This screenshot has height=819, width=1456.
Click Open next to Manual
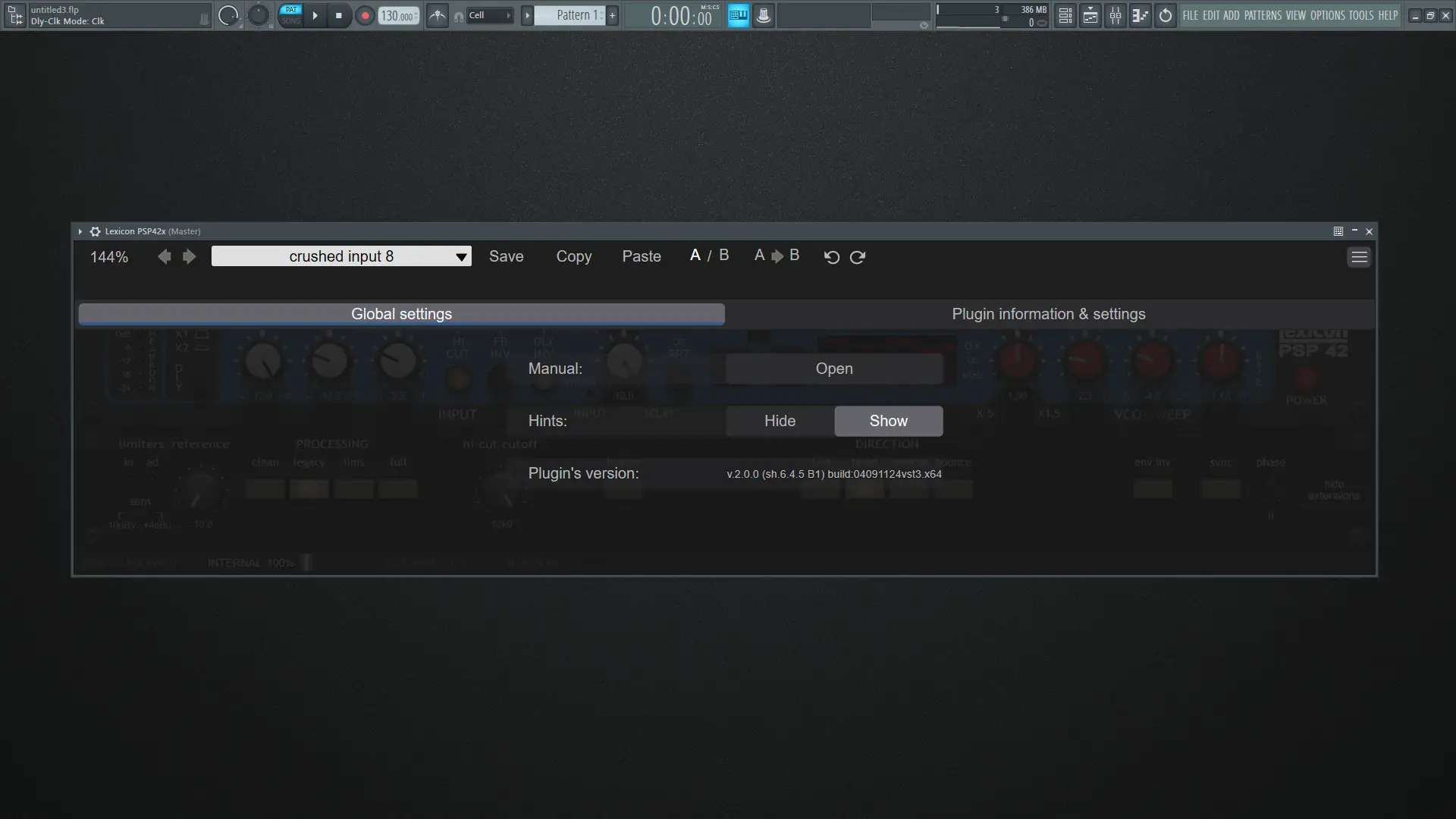tap(833, 369)
